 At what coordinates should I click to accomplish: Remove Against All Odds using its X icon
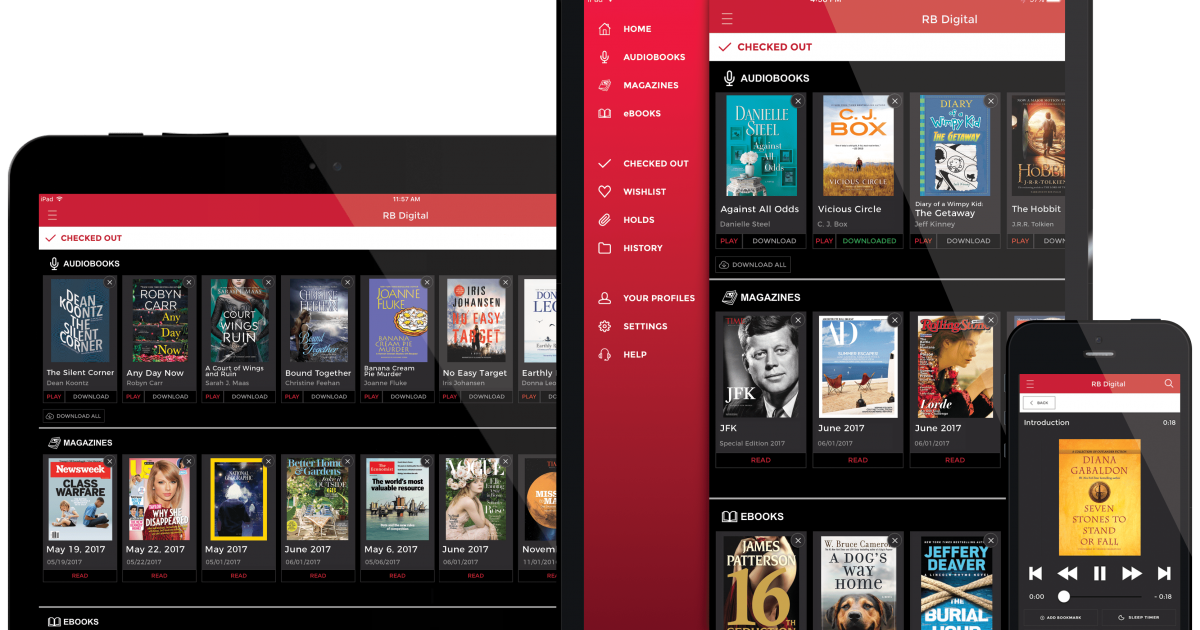coord(797,101)
